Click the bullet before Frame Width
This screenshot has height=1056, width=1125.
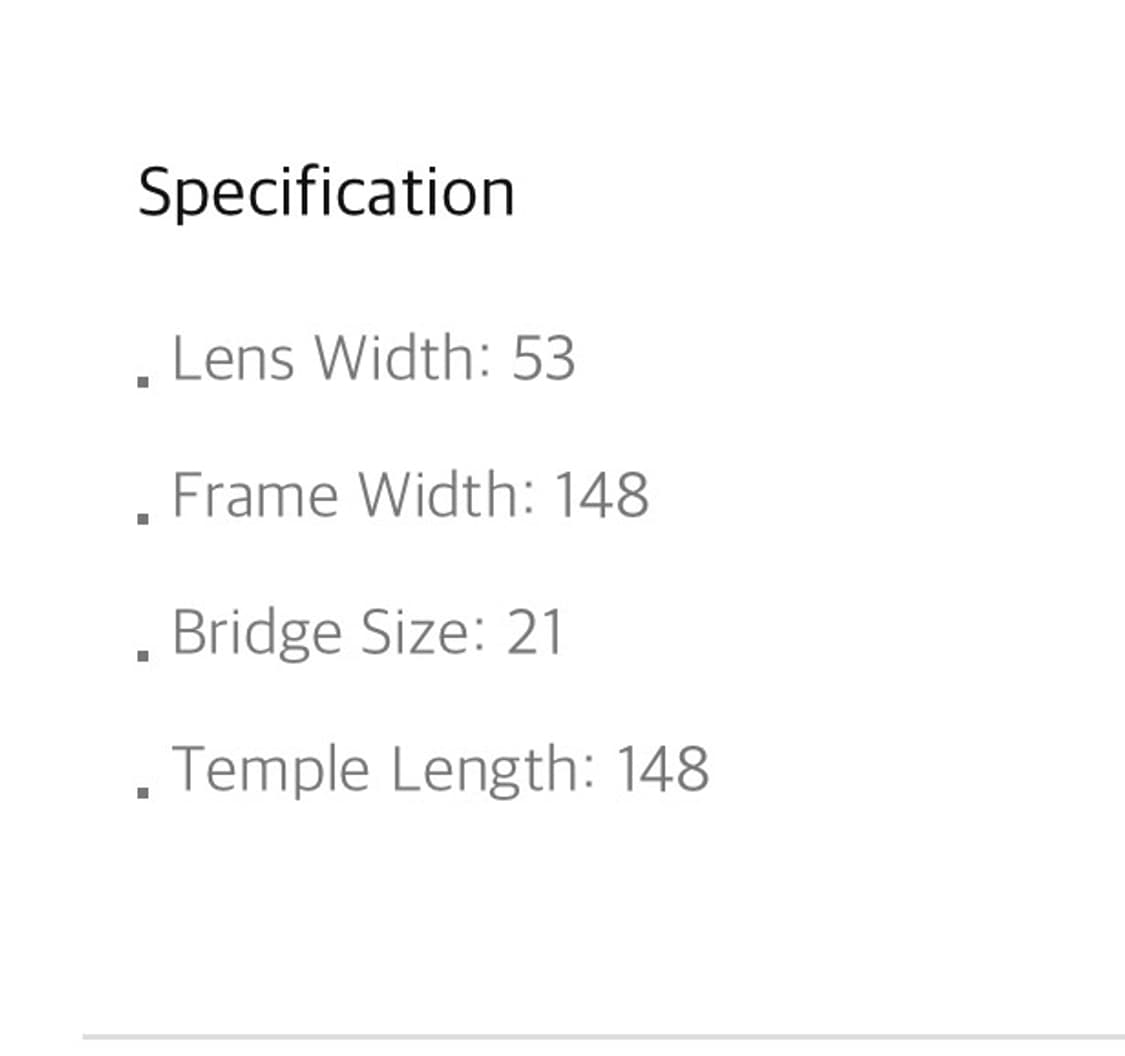(144, 518)
